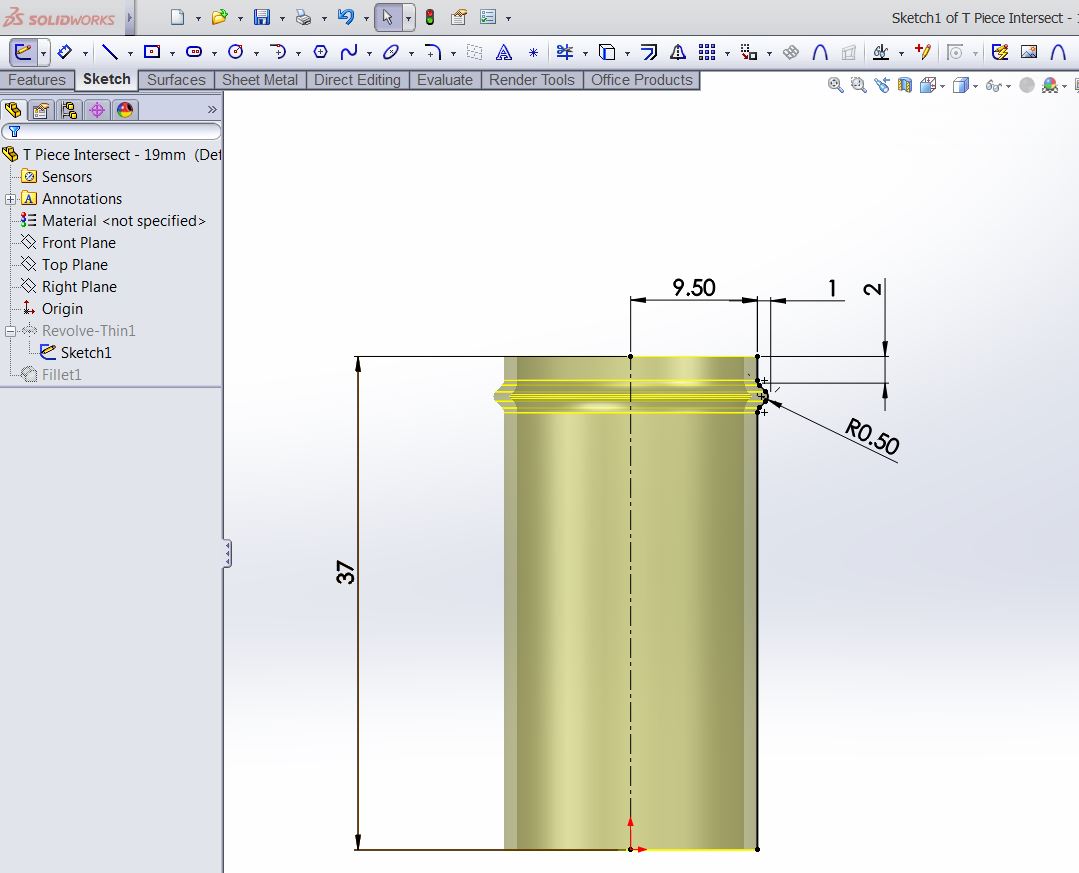Activate the Line sketch tool
1079x873 pixels.
110,52
